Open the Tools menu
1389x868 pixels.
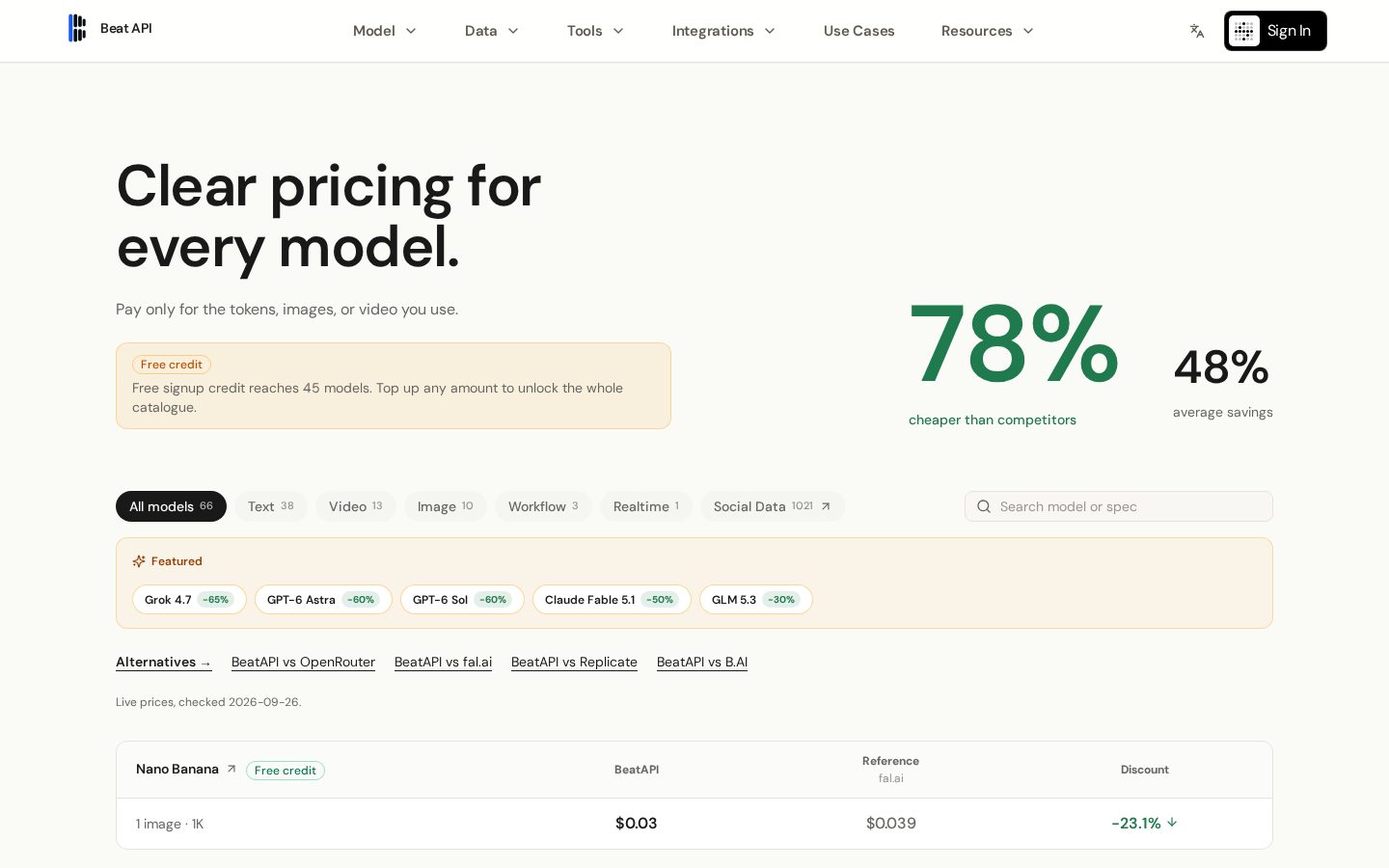(595, 31)
